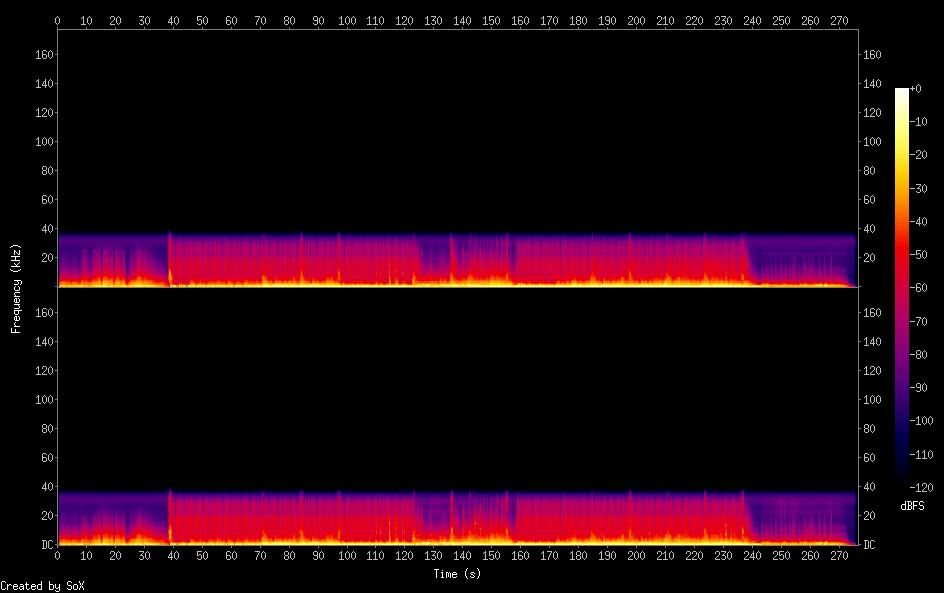Viewport: 944px width, 593px height.
Task: Select the 0 tick on the bottom time axis
Action: (58, 554)
